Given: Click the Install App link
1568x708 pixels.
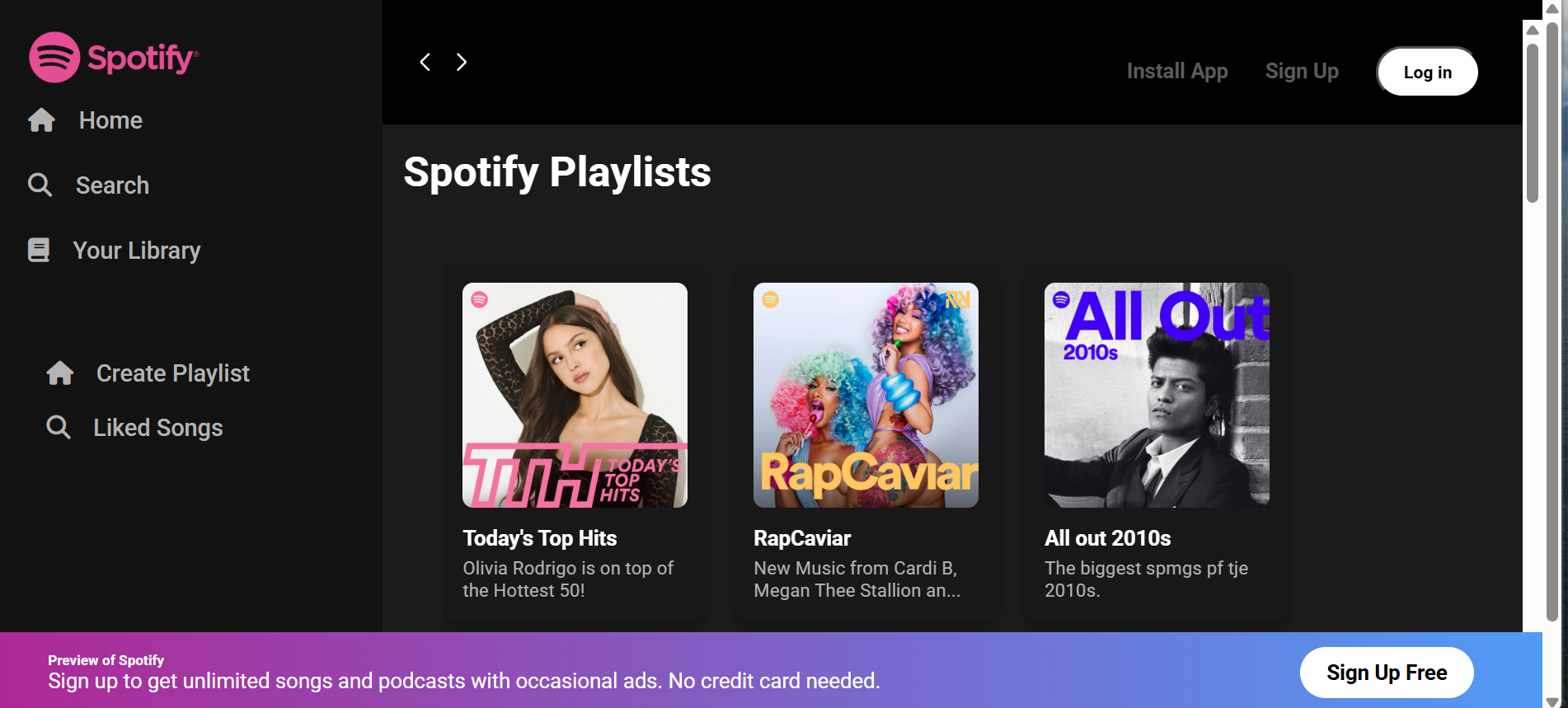Looking at the screenshot, I should coord(1177,72).
